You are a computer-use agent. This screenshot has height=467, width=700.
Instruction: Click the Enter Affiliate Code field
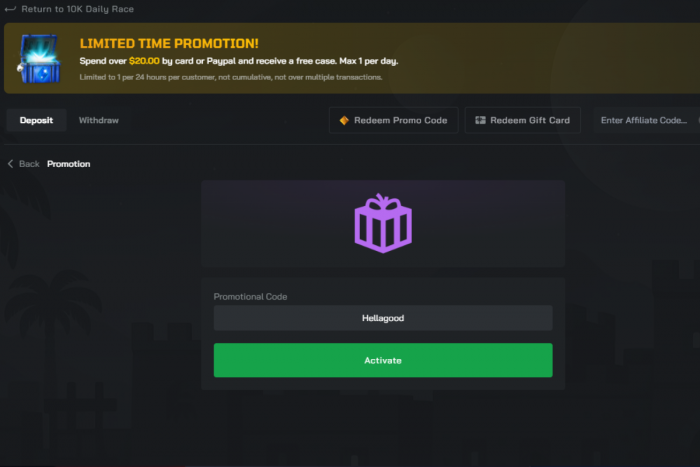[x=646, y=120]
